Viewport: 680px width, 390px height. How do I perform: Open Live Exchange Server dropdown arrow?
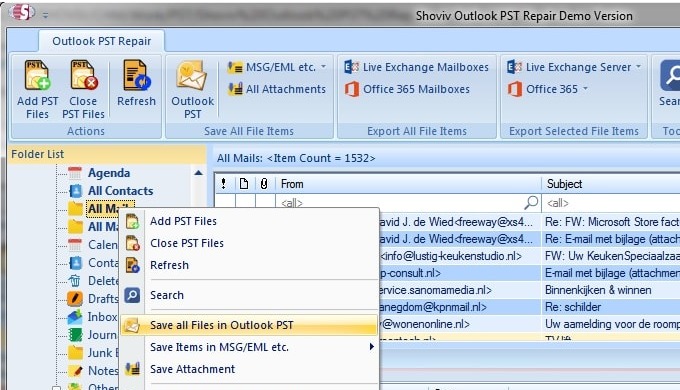(x=638, y=67)
